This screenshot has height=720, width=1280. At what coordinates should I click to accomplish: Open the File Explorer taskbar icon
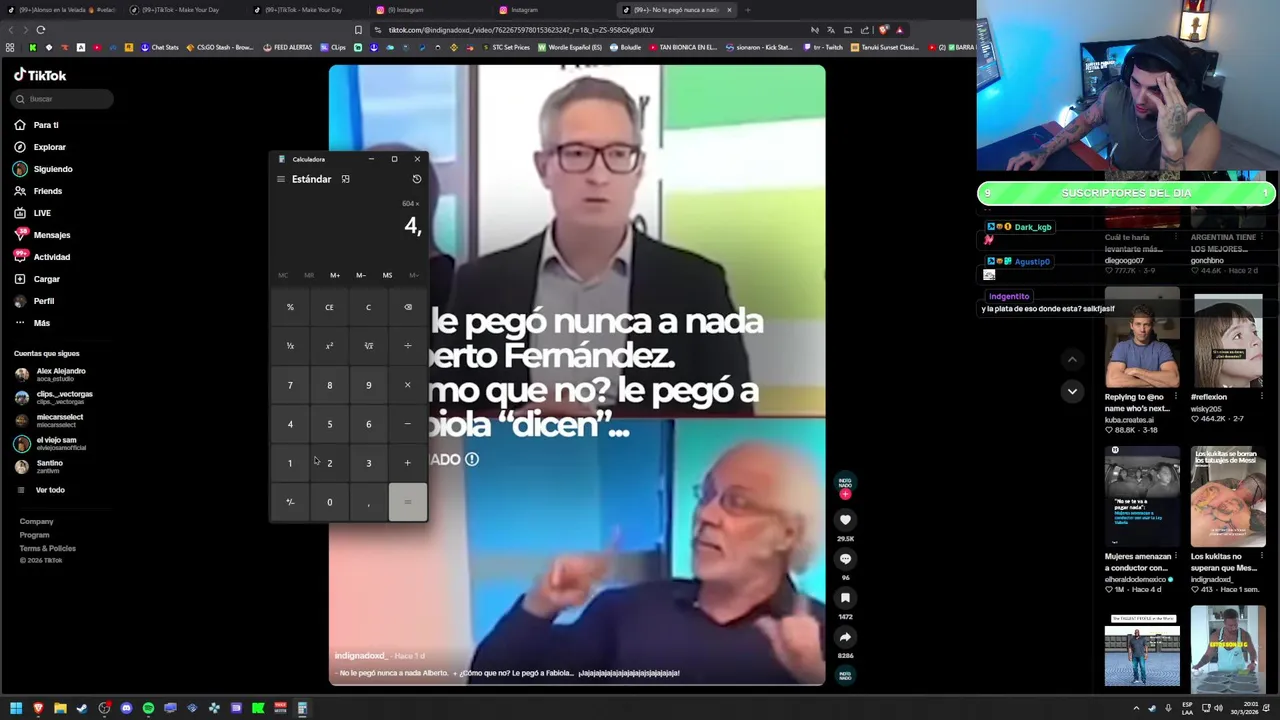click(x=60, y=708)
